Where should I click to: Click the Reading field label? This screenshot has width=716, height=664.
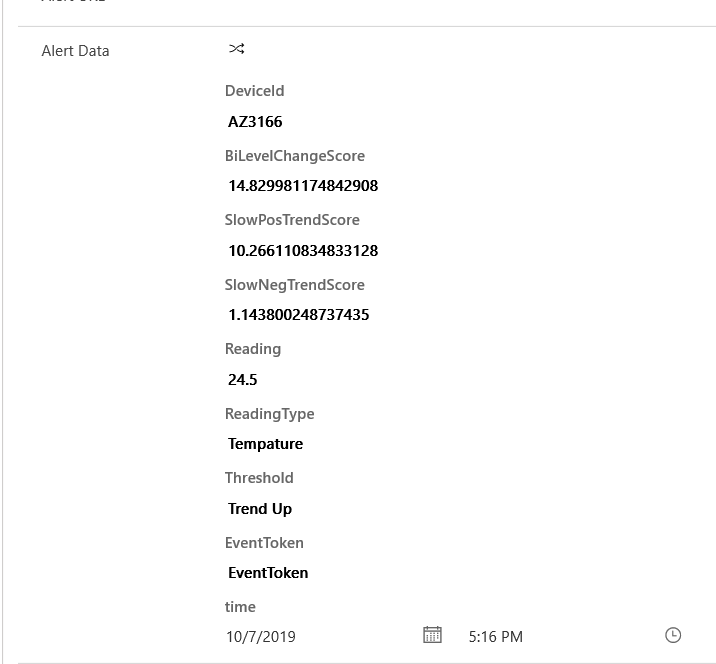(253, 349)
